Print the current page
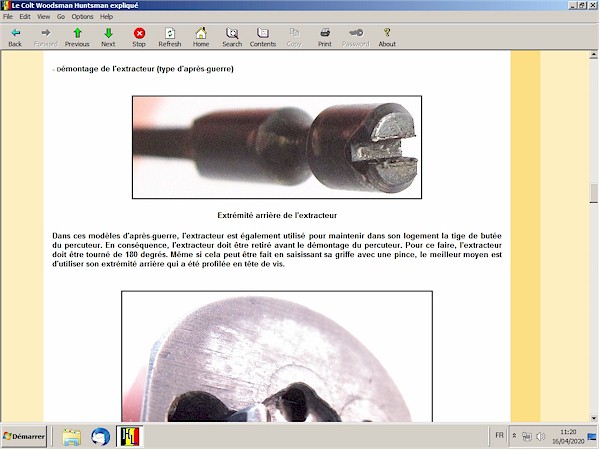 325,37
